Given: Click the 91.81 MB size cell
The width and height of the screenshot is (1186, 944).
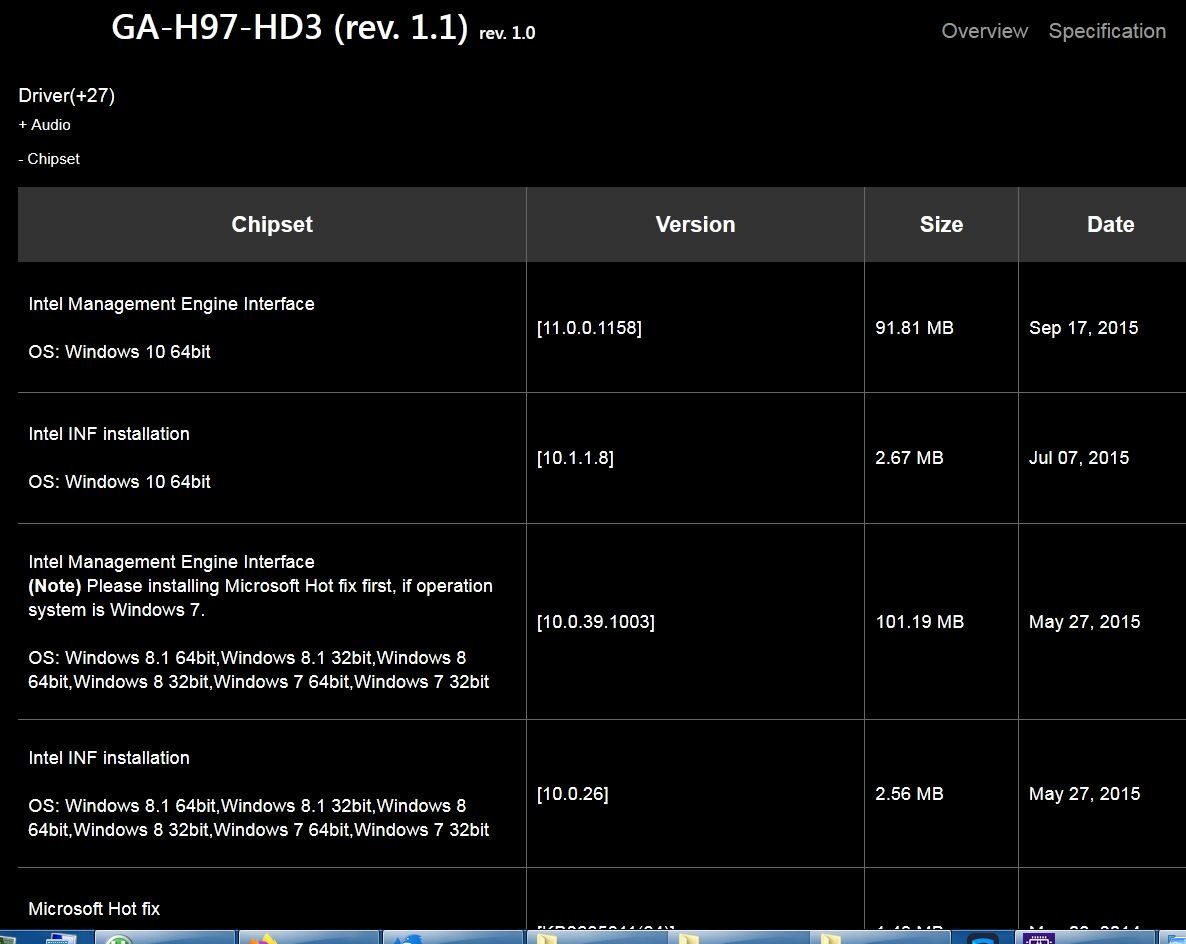Looking at the screenshot, I should tap(914, 328).
